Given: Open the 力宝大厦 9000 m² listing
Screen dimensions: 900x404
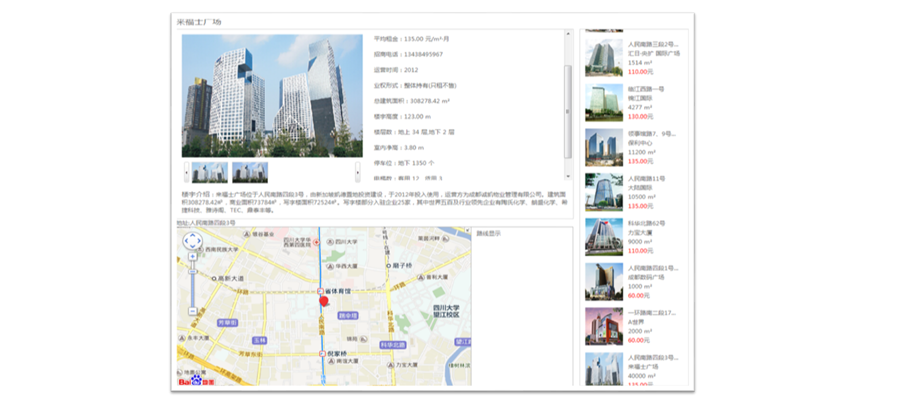Looking at the screenshot, I should coord(634,236).
